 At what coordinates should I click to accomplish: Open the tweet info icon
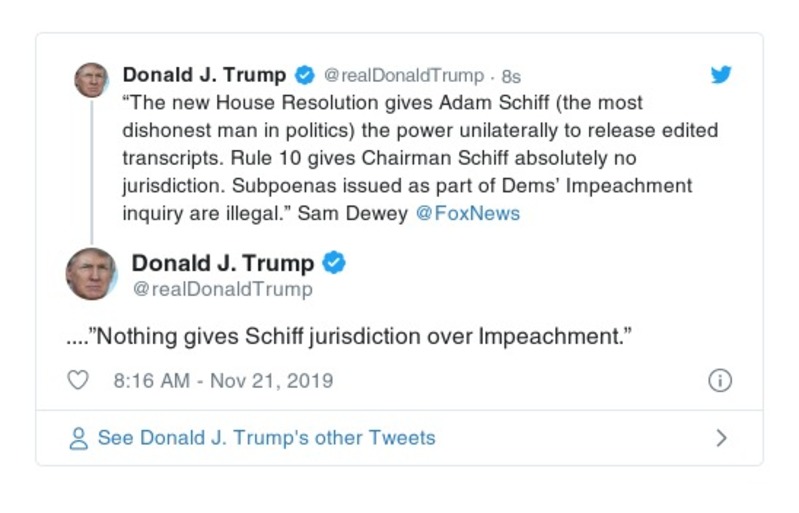[x=720, y=381]
